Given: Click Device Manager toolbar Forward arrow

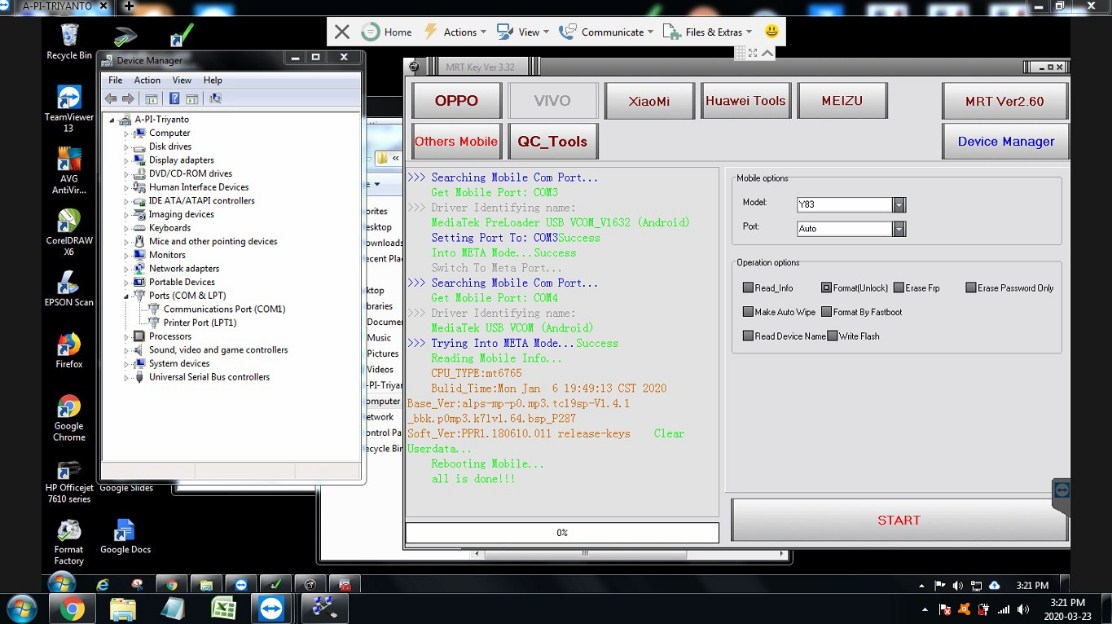Looking at the screenshot, I should pos(128,99).
